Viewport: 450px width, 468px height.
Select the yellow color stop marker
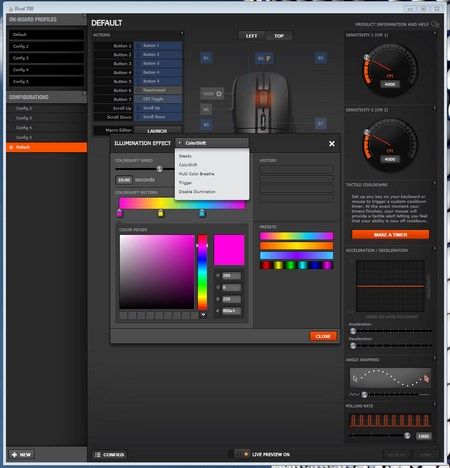161,213
